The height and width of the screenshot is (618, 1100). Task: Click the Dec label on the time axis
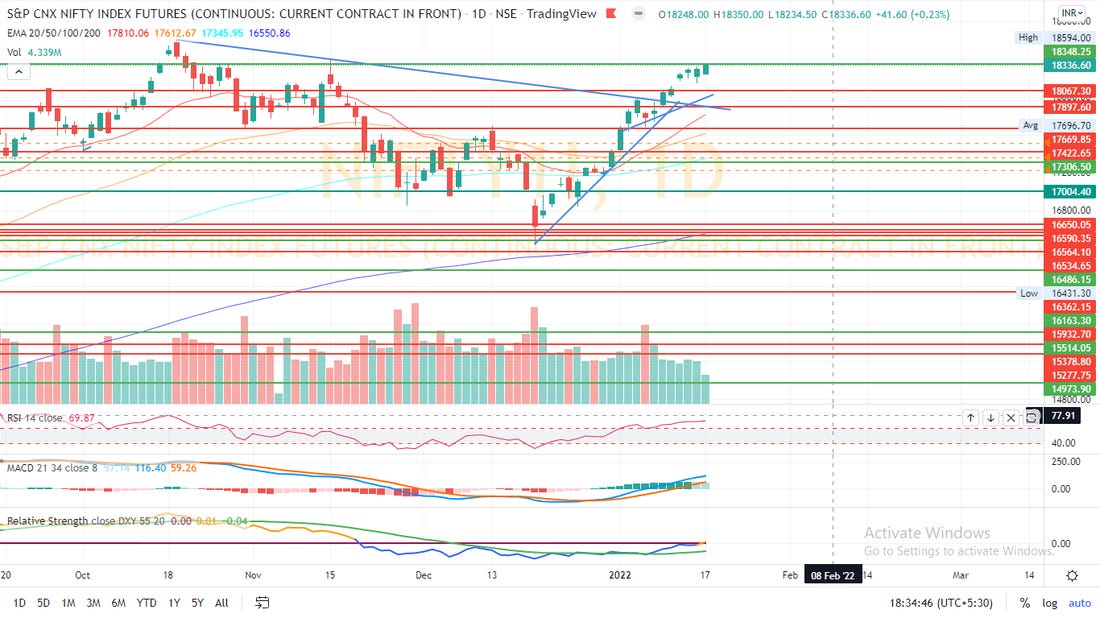(x=423, y=575)
